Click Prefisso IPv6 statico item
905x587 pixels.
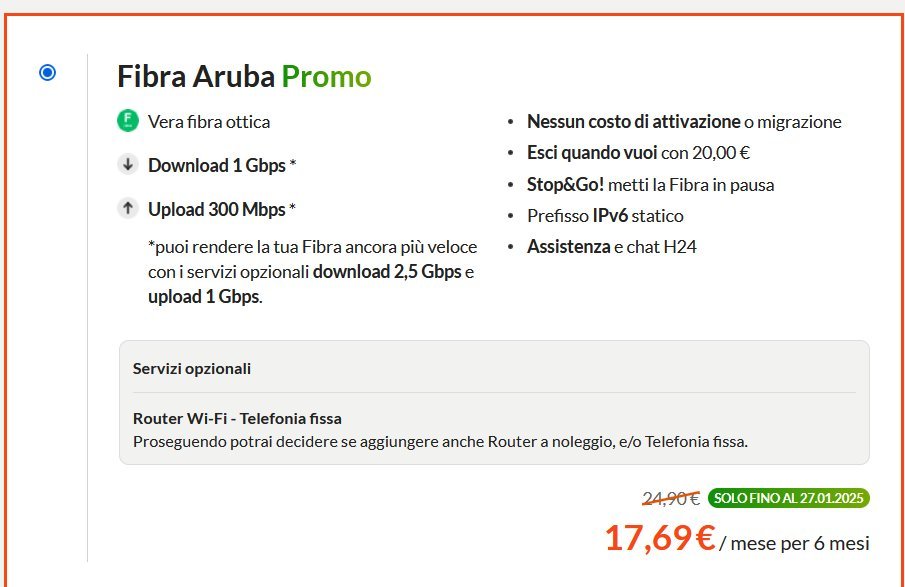[x=605, y=216]
